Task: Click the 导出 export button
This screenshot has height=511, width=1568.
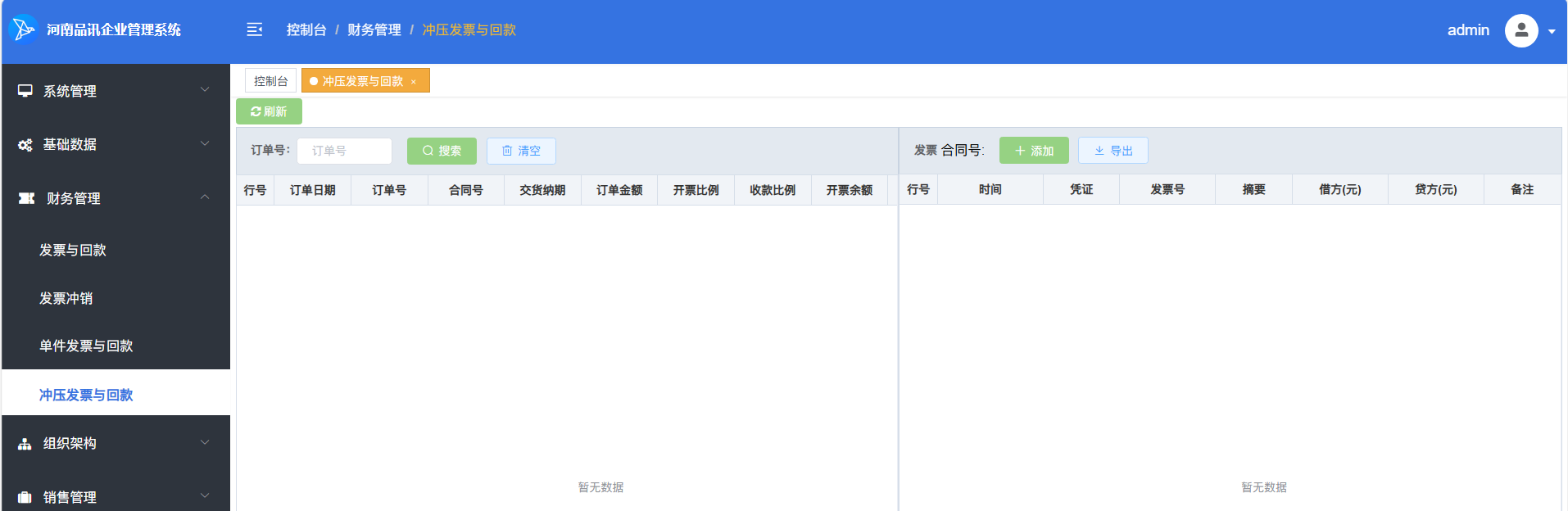Action: click(x=1113, y=151)
